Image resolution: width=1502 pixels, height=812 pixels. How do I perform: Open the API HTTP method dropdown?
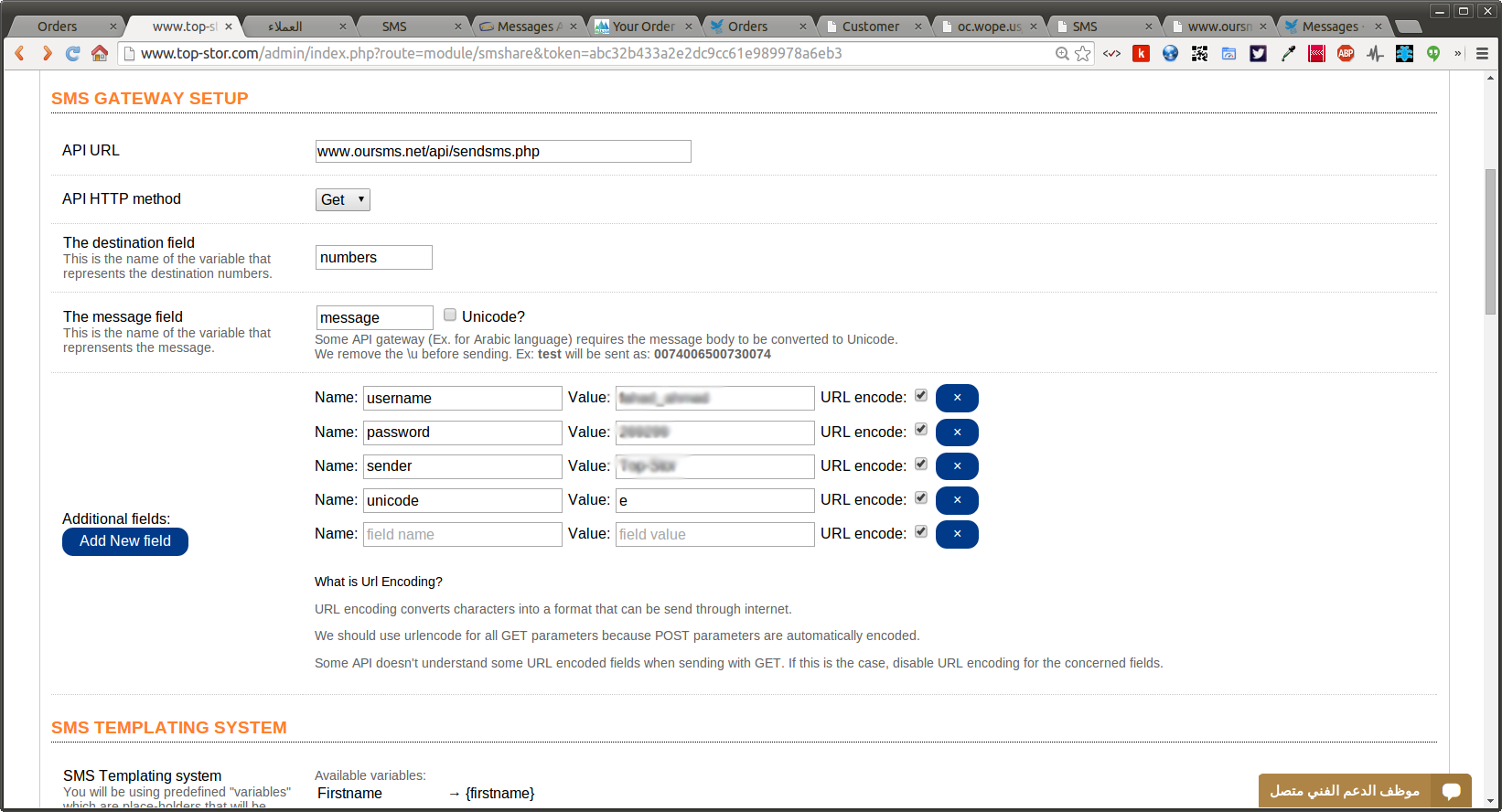342,199
